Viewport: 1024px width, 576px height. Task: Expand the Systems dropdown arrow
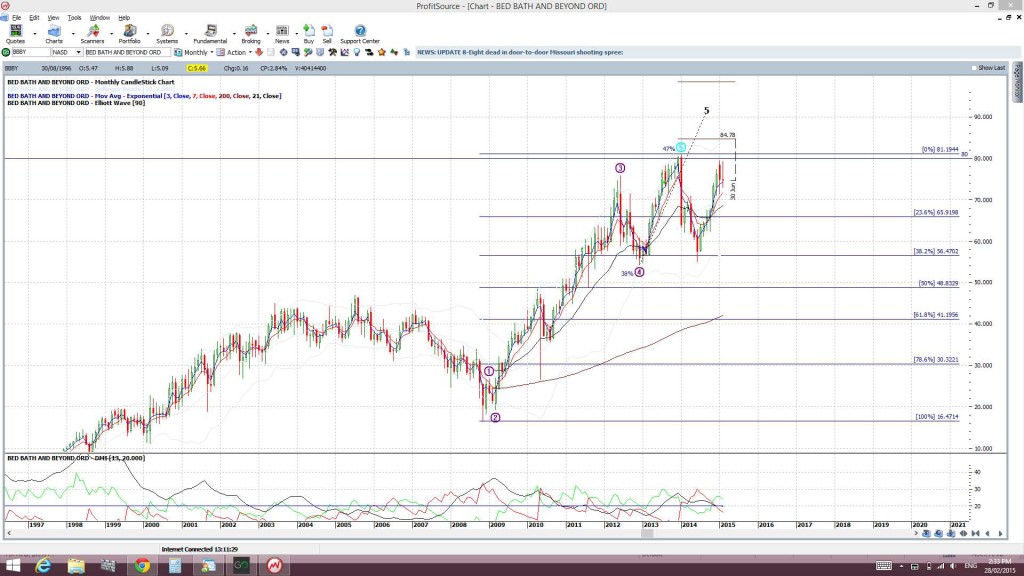[x=186, y=33]
